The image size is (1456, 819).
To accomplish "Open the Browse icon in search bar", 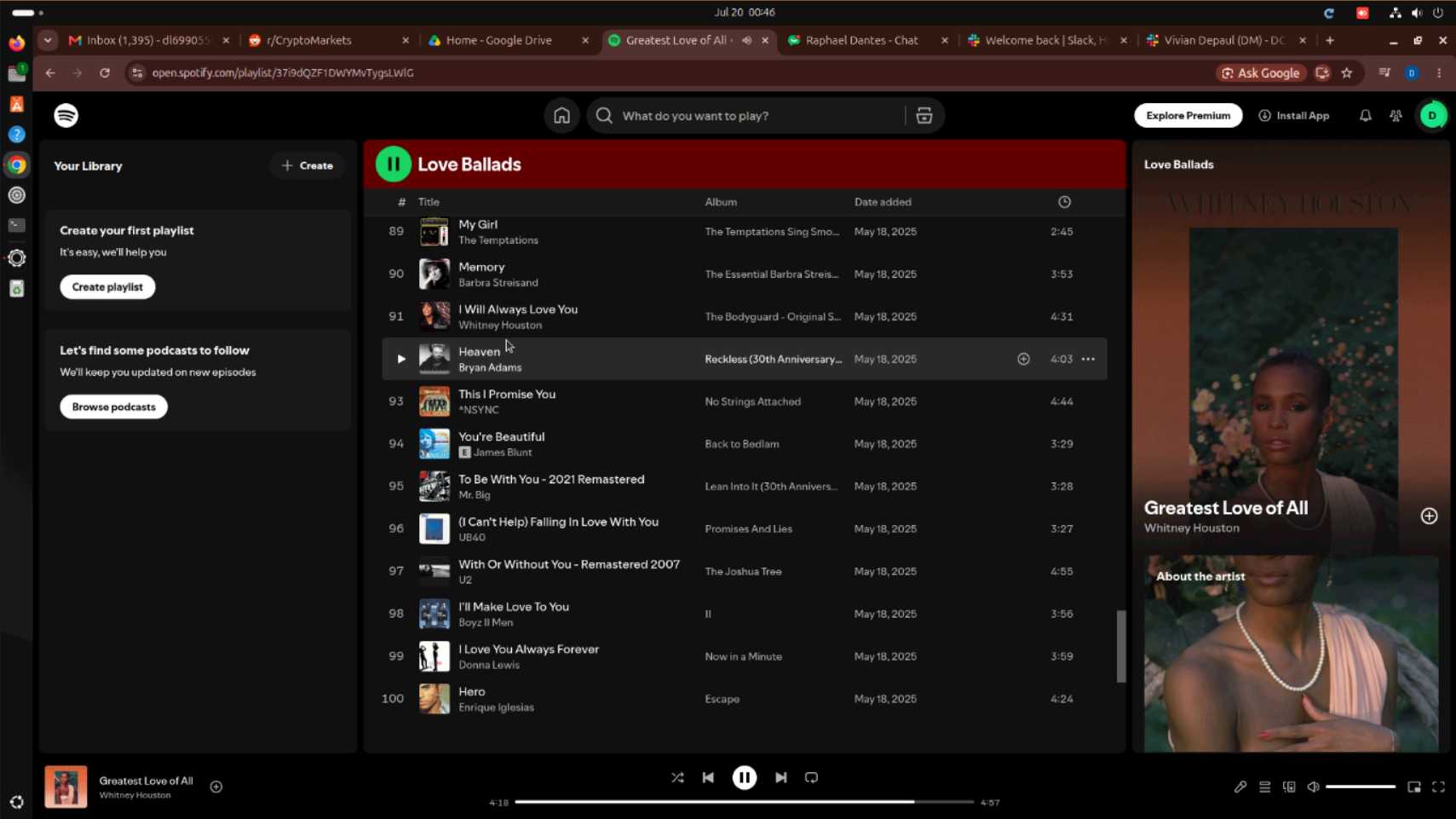I will click(924, 116).
